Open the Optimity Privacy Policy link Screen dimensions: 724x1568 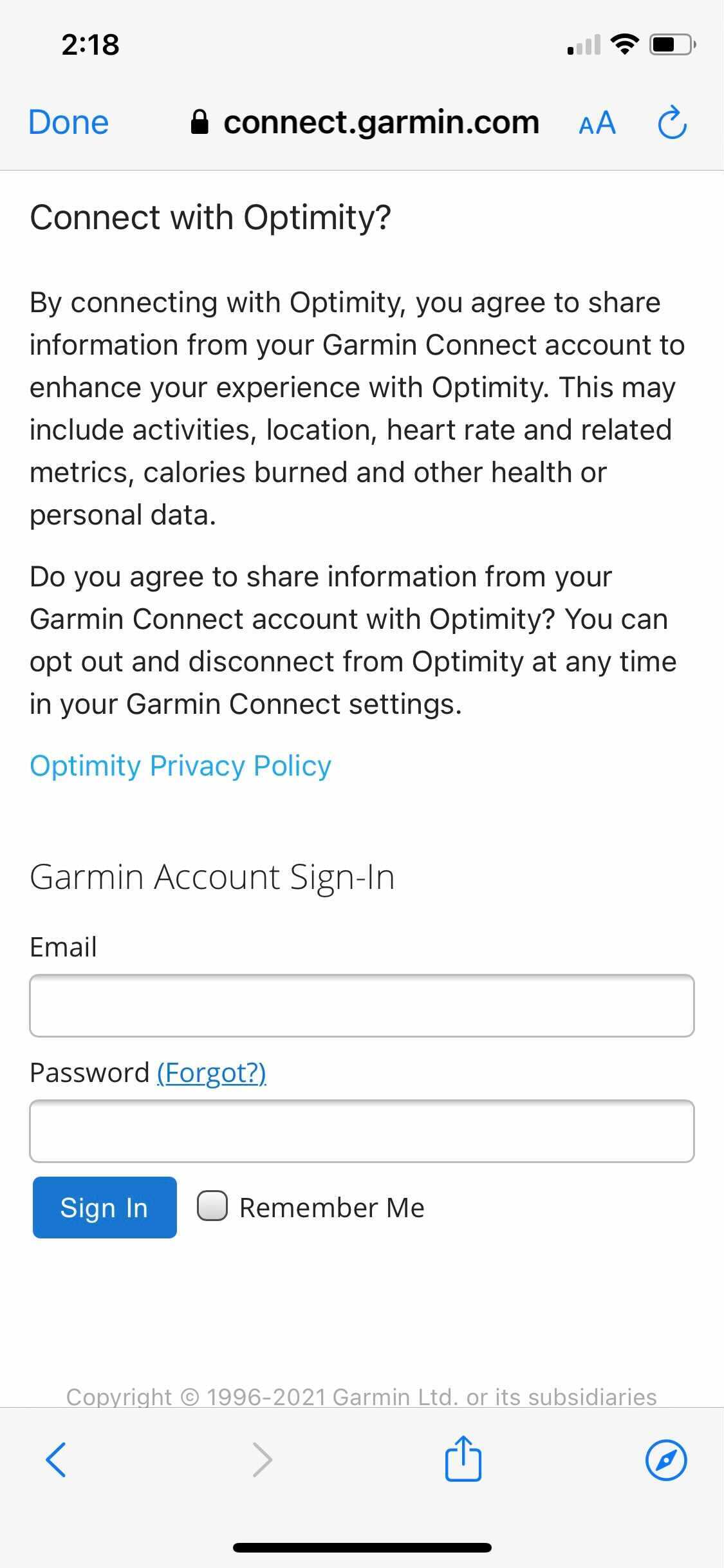coord(180,766)
